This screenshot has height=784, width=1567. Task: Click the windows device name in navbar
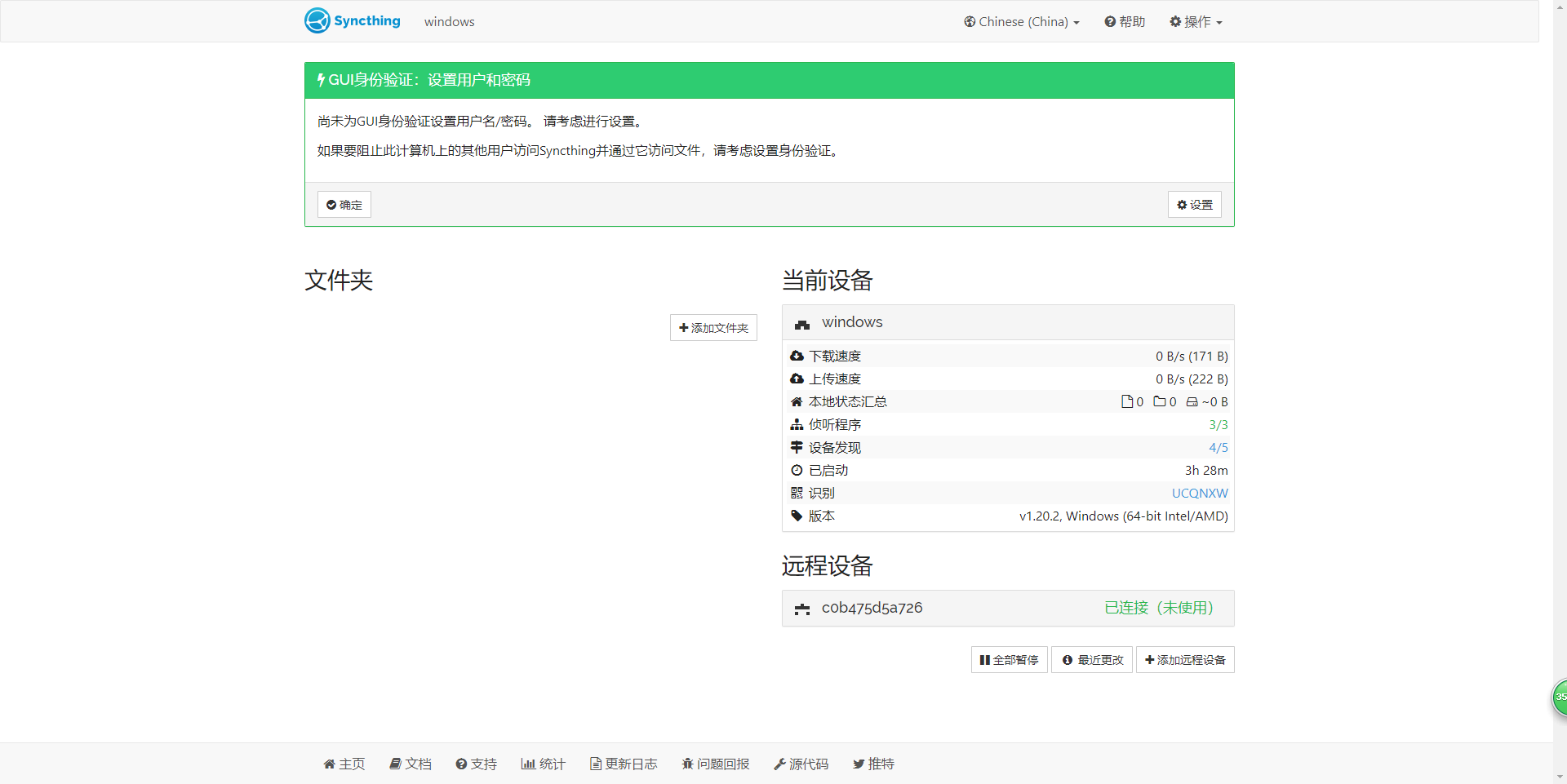(x=449, y=22)
